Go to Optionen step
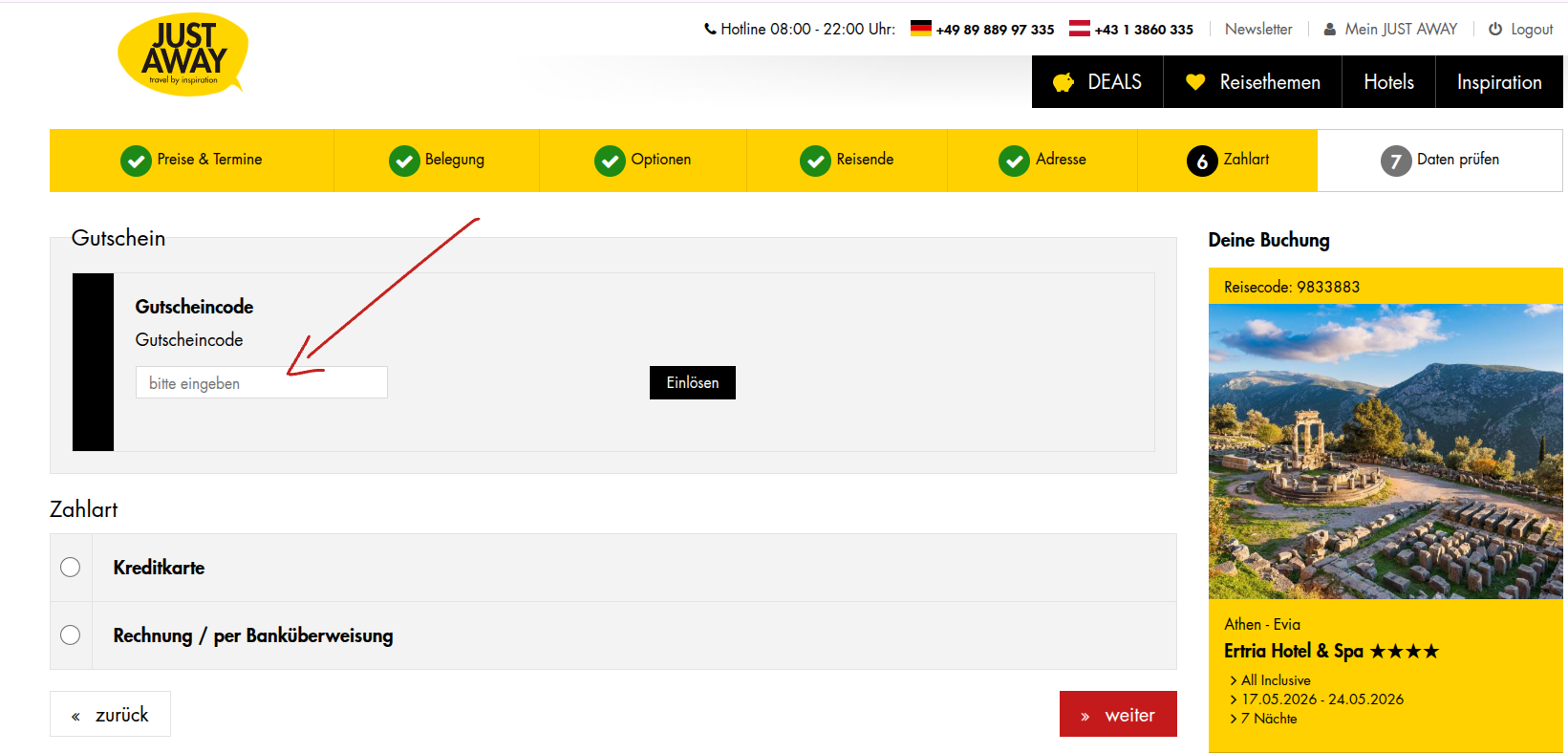Viewport: 1568px width, 753px height. pos(643,161)
